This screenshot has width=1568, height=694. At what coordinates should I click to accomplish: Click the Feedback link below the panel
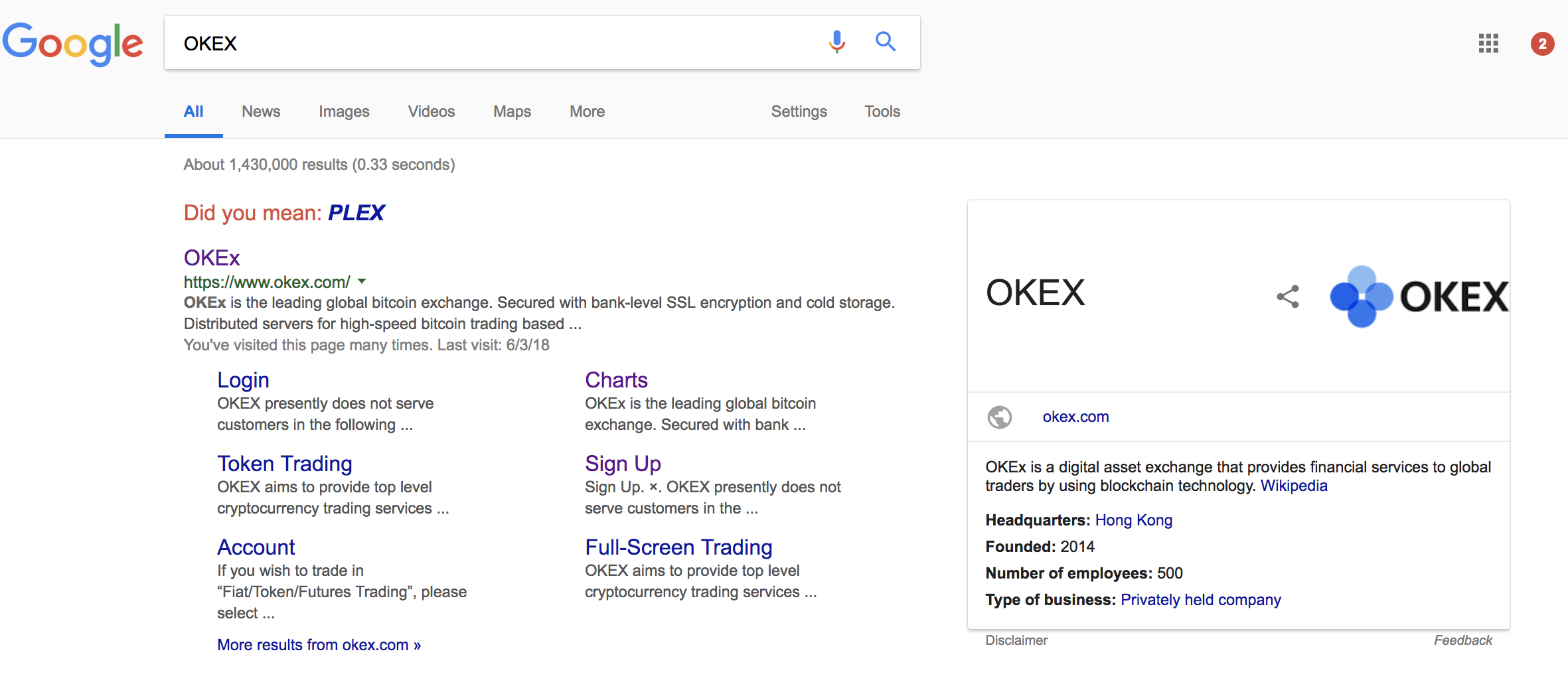(1462, 640)
